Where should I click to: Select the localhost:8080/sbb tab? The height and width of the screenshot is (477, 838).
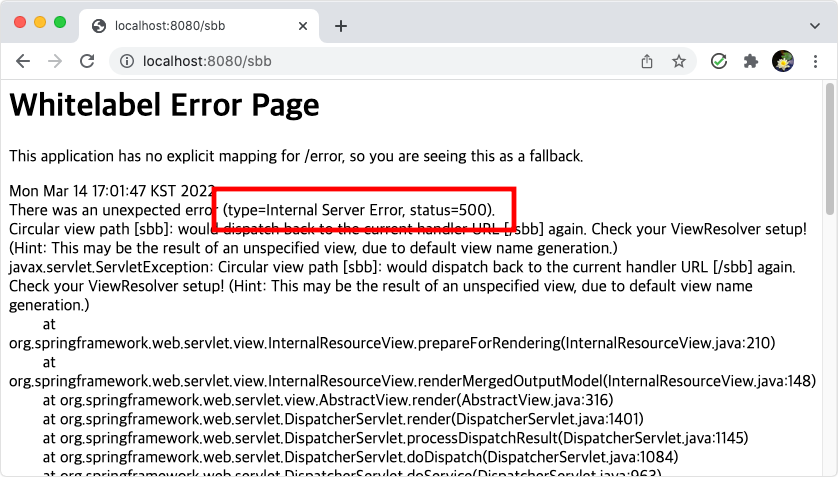click(199, 26)
